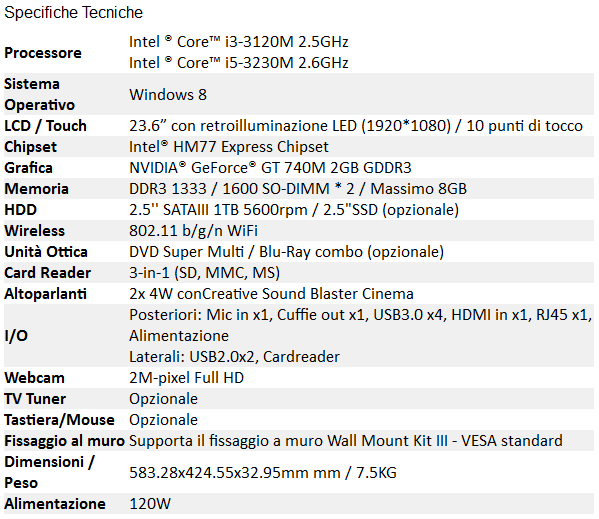Click the Memoria row label
Screen dimensions: 599x519
pyautogui.click(x=36, y=189)
